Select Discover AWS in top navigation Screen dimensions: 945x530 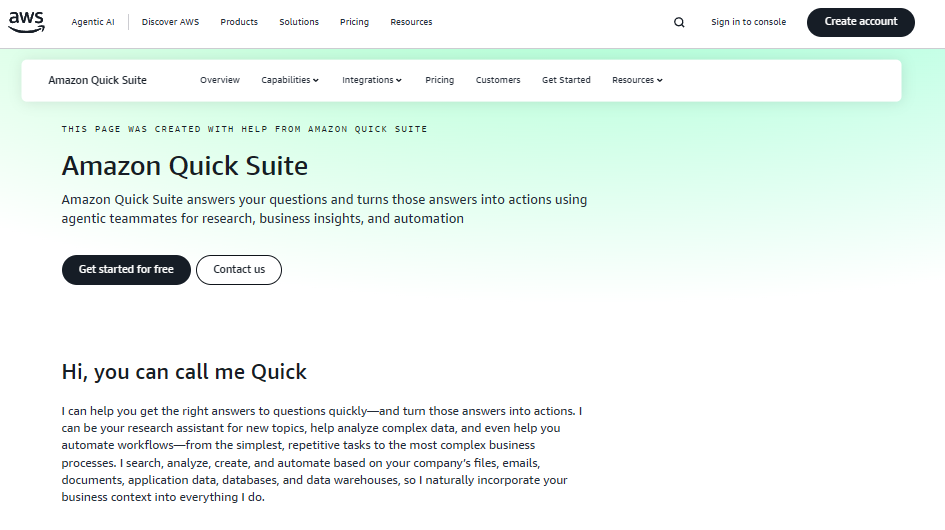170,22
